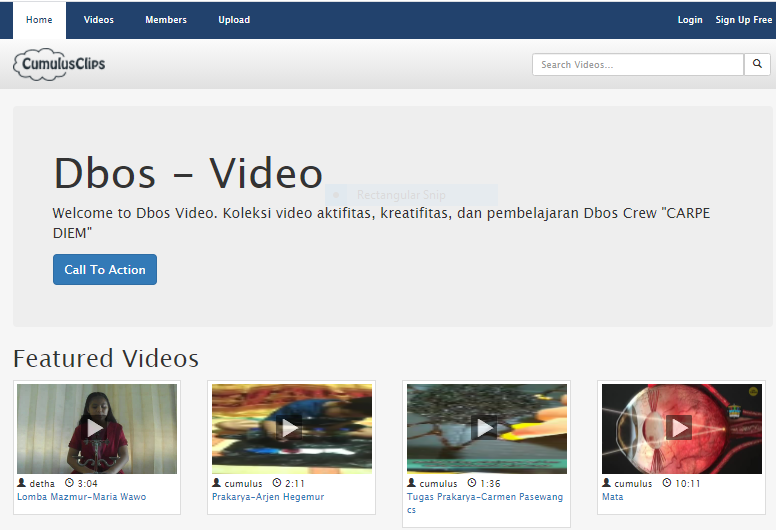Play the Prakarya-Arjen Hegemur video thumbnail
The width and height of the screenshot is (776, 530).
(291, 428)
